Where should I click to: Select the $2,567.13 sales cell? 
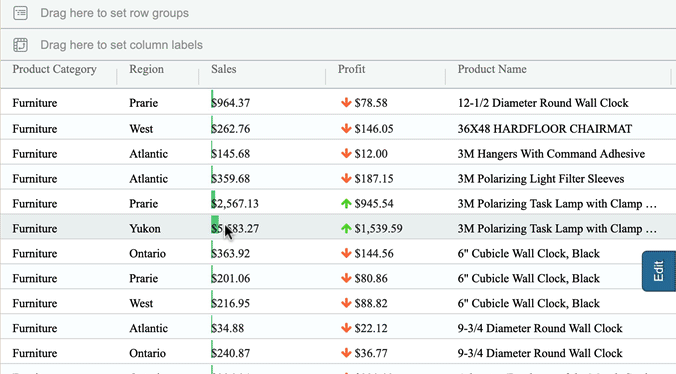tap(235, 204)
